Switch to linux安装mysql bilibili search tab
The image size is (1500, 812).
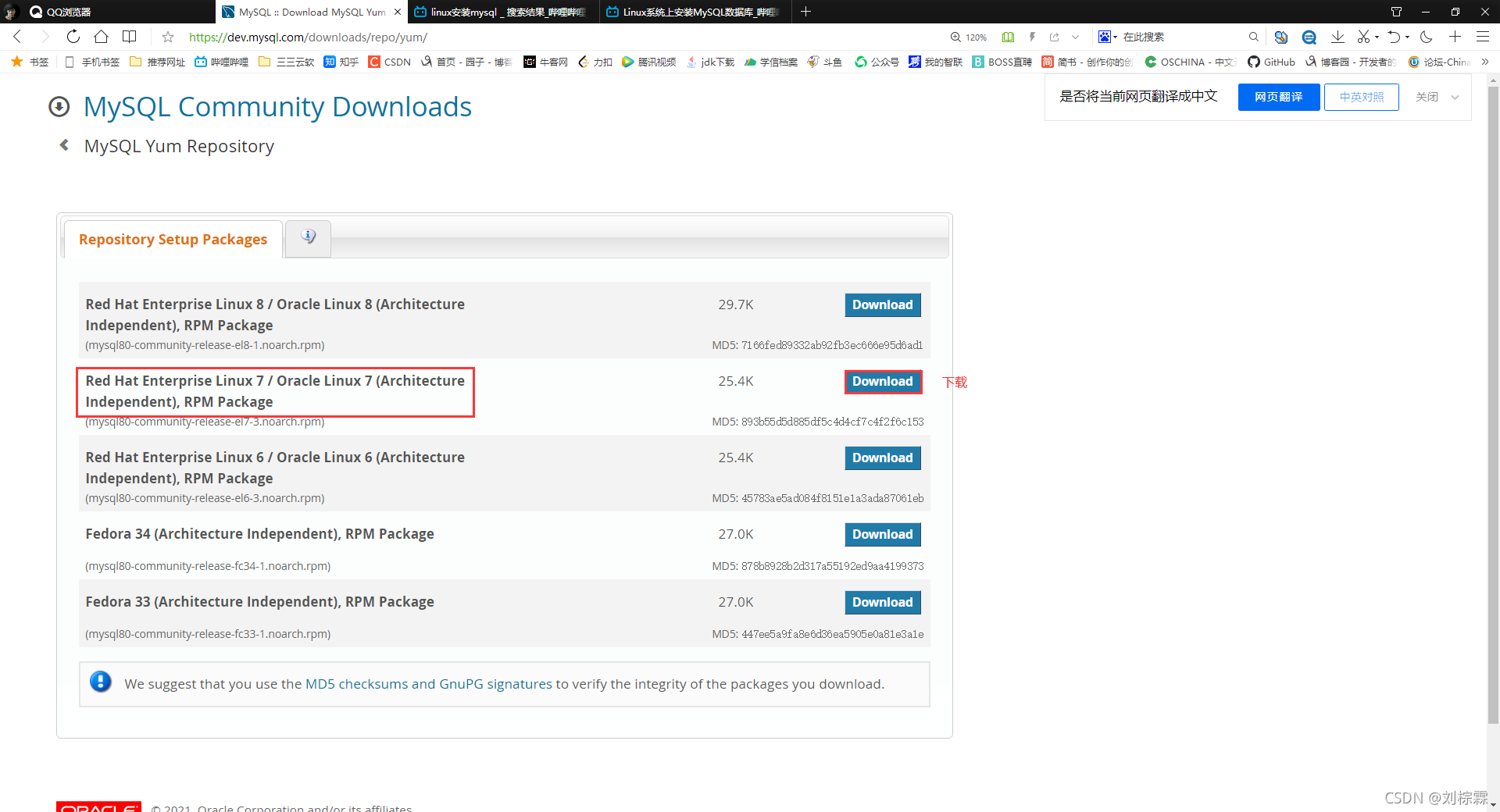pyautogui.click(x=503, y=12)
